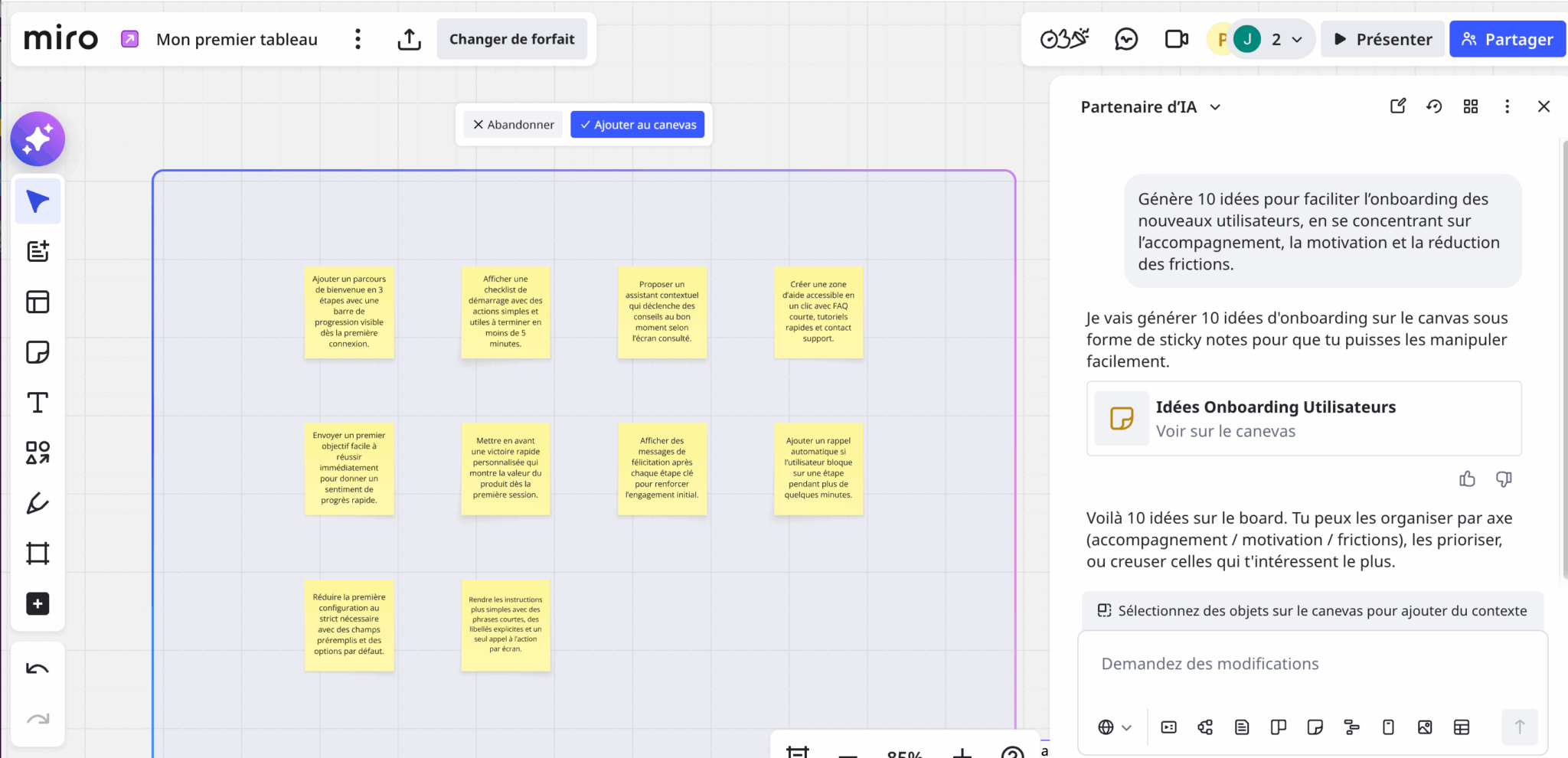Select the 'Proposer un assistant contextuel' sticky note
1568x758 pixels.
coord(662,312)
